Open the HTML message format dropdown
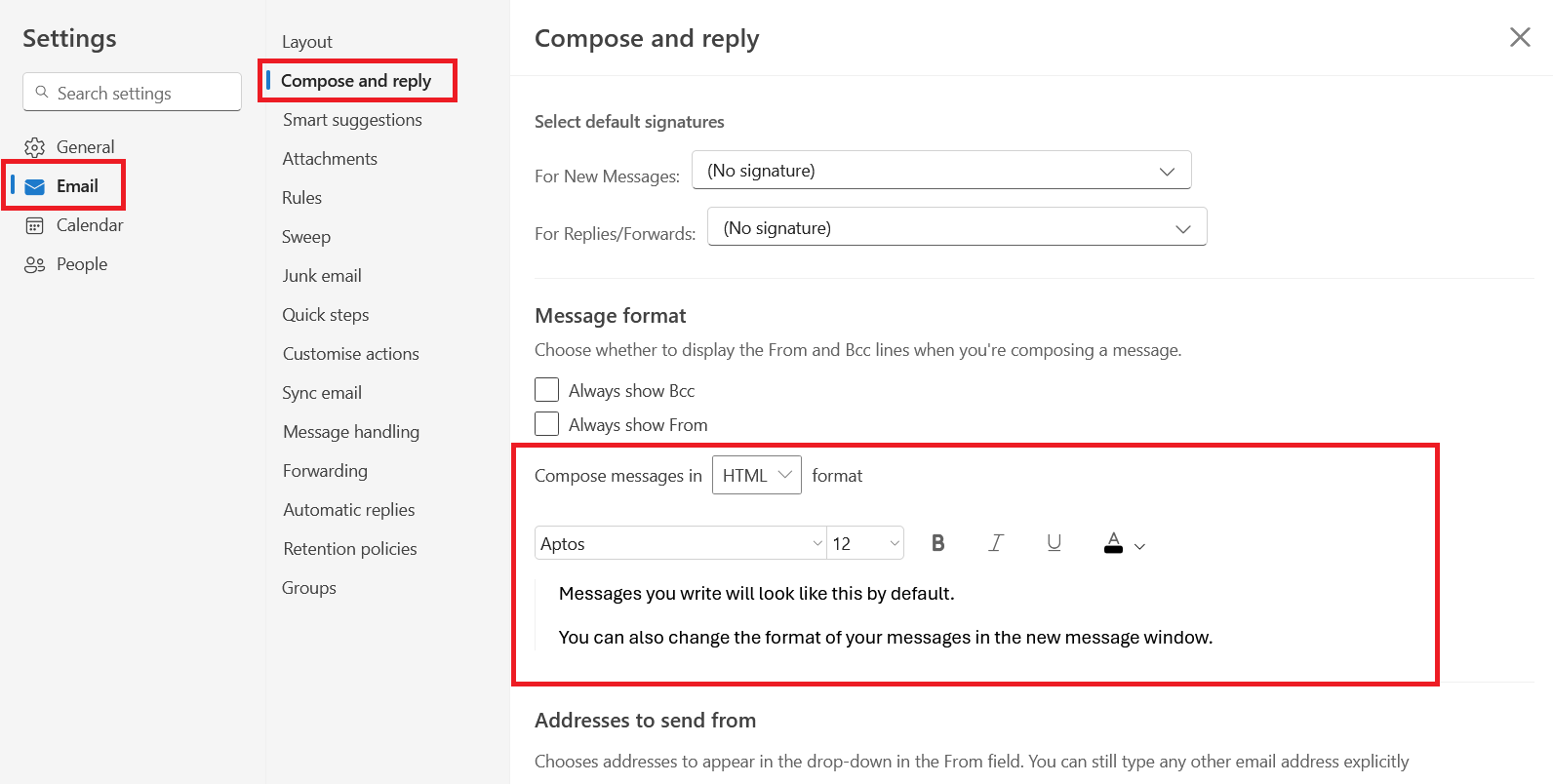Screen dimensions: 1553x784 [x=757, y=475]
